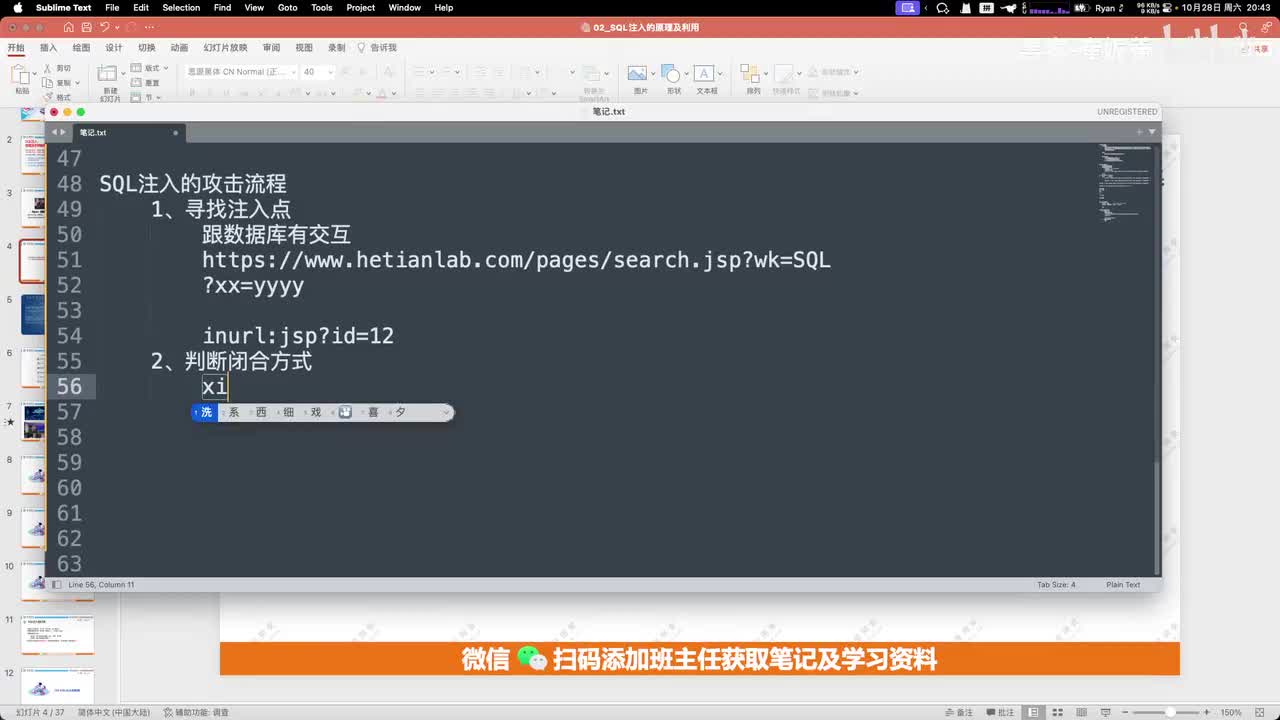This screenshot has height=720, width=1280.
Task: Open the font name dropdown
Action: click(x=294, y=72)
